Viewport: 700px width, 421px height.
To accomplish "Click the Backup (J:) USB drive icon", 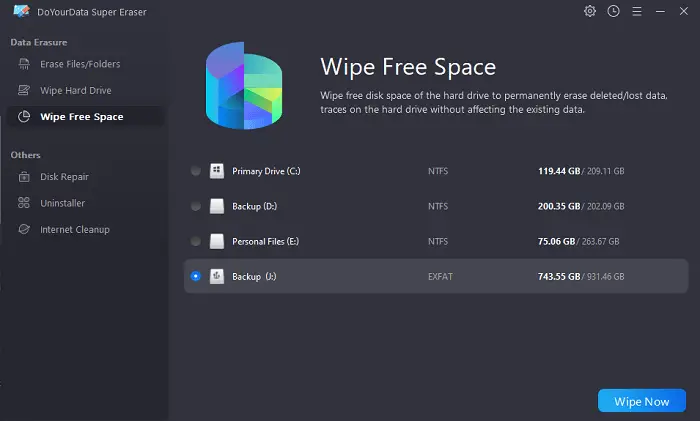I will pos(217,276).
